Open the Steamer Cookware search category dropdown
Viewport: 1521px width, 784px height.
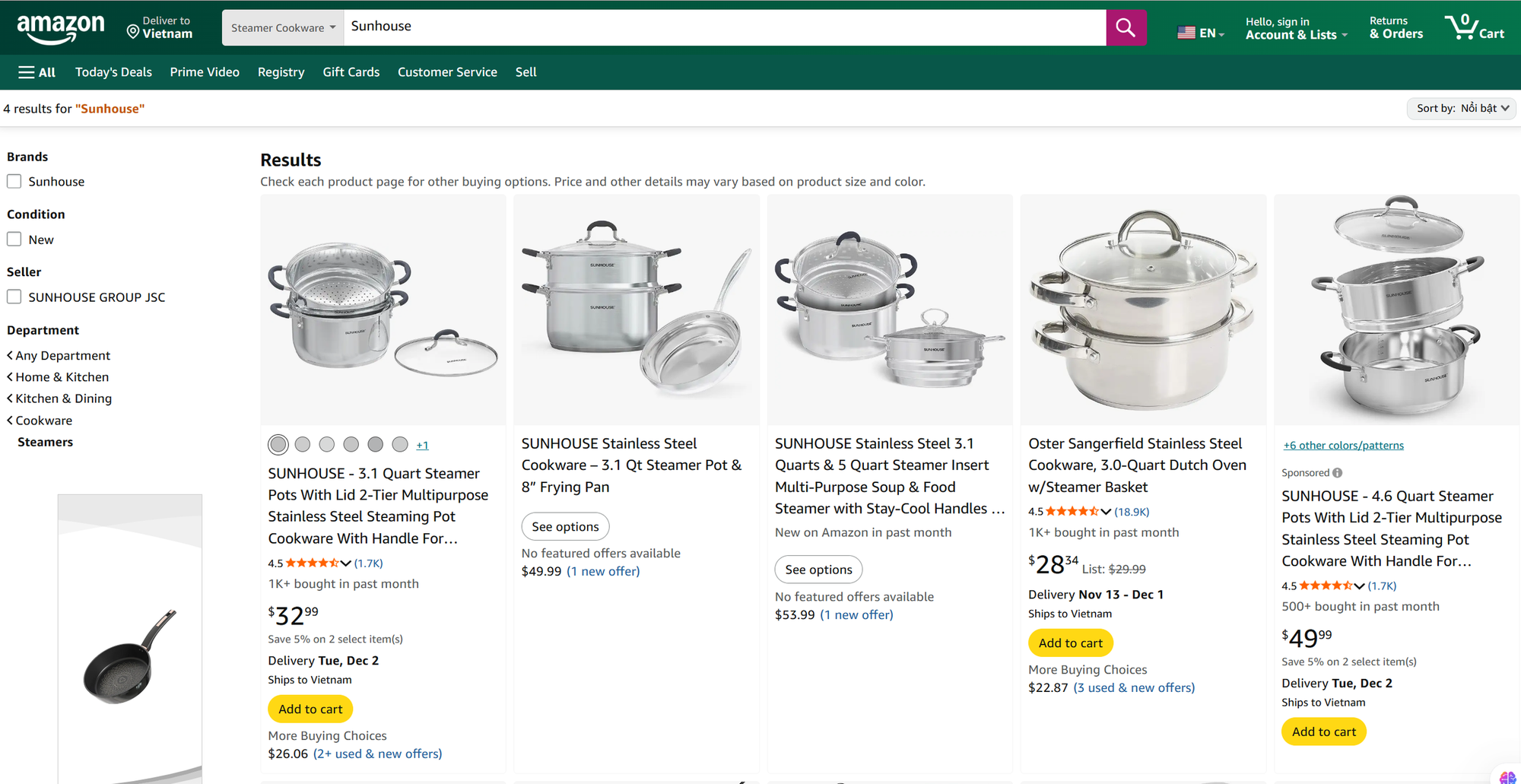pos(283,28)
